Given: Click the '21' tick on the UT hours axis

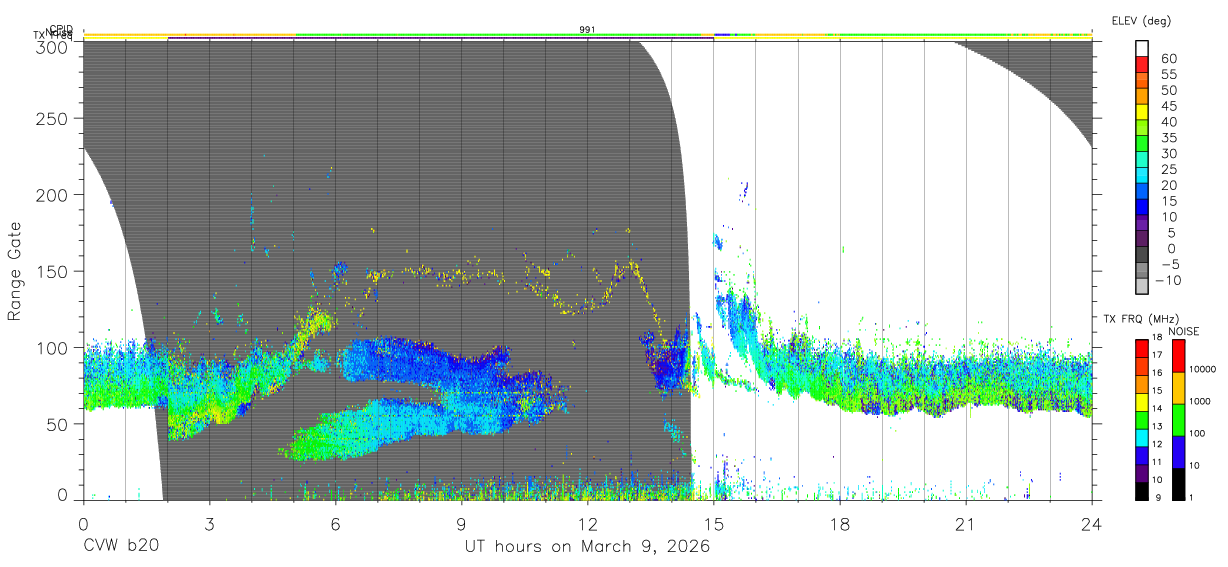Looking at the screenshot, I should point(966,524).
